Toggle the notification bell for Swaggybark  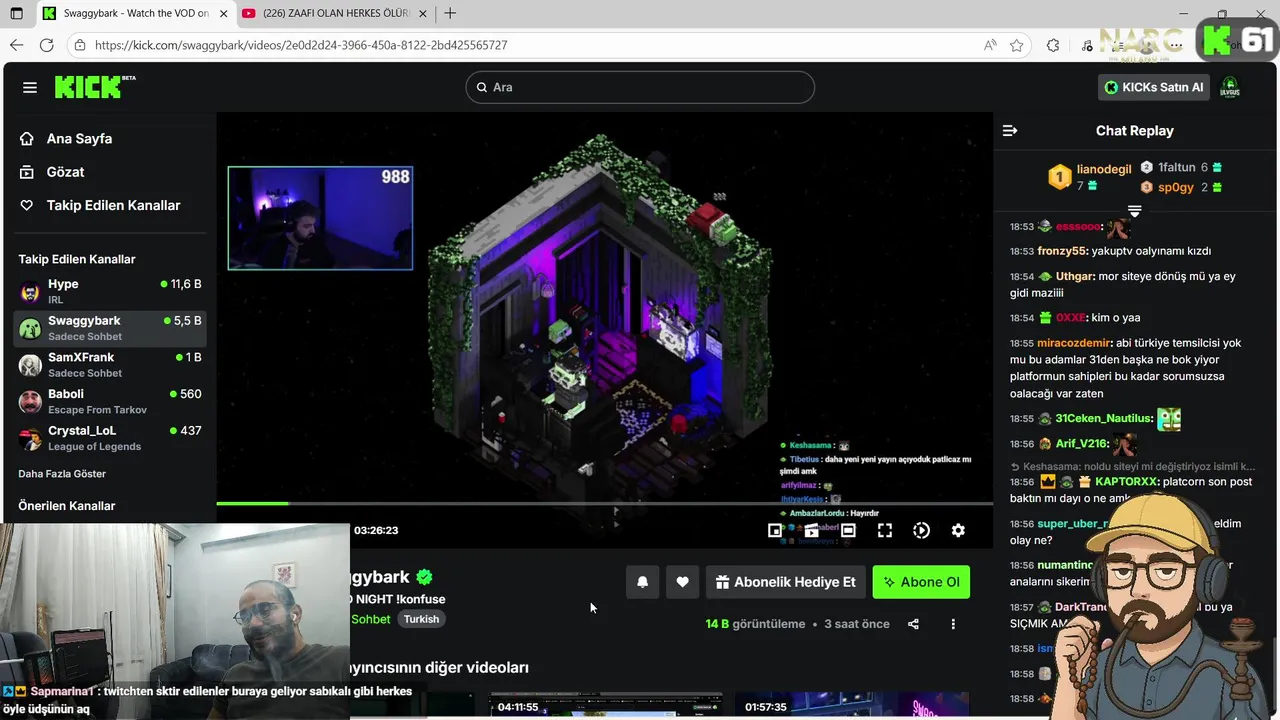643,582
